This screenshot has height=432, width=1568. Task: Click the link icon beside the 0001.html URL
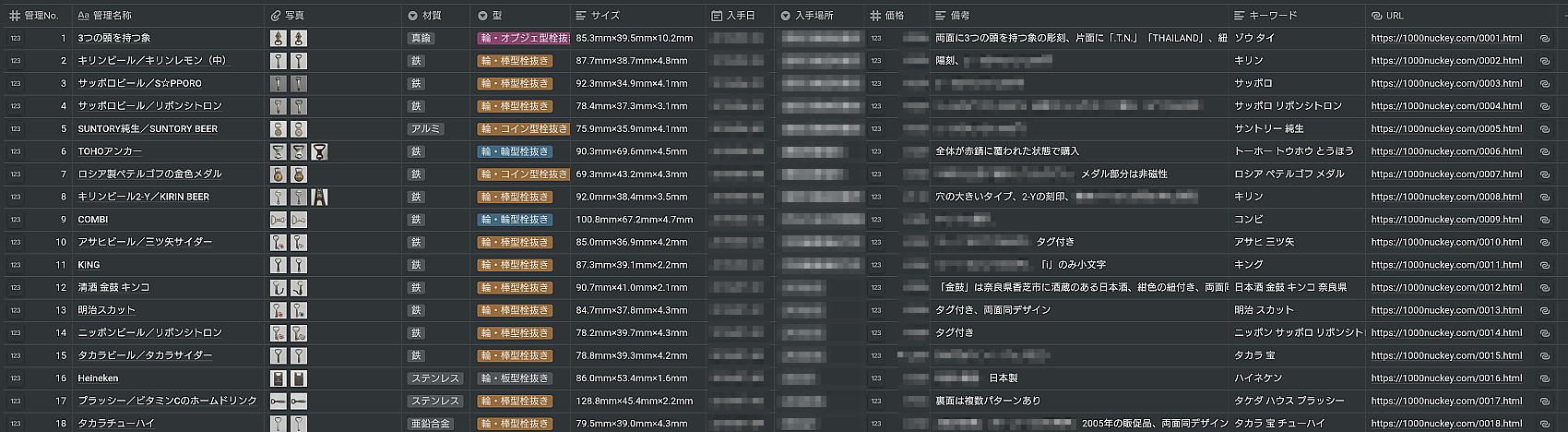coord(1545,39)
